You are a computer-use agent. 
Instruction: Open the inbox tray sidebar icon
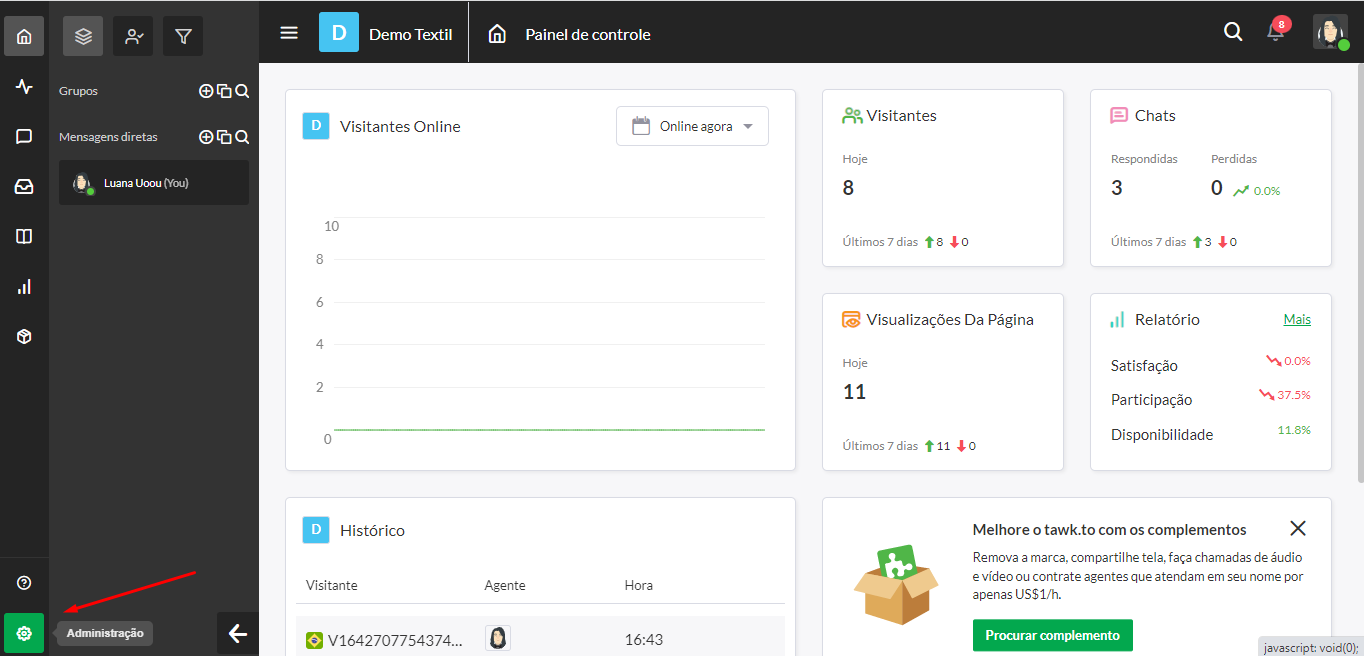tap(24, 187)
